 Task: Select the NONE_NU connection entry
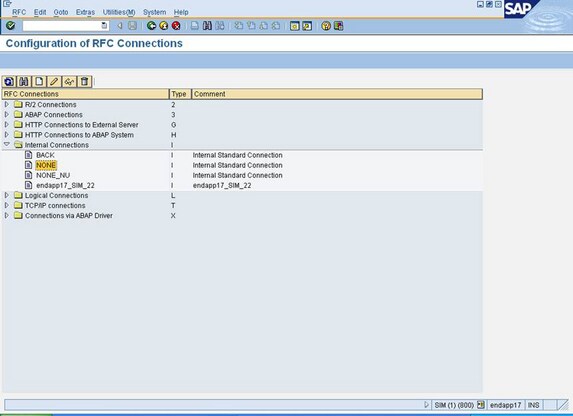[x=53, y=175]
